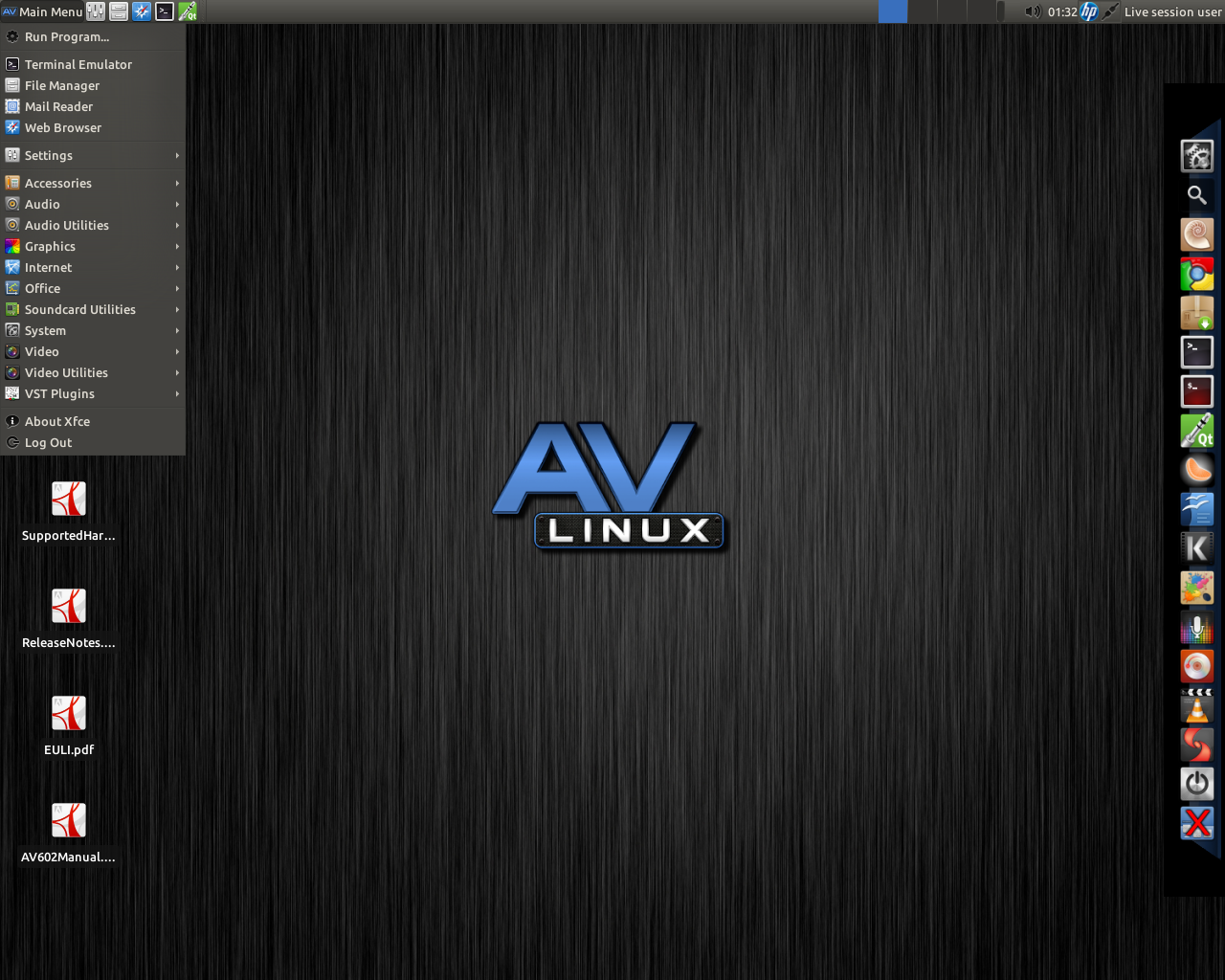
Task: Click the magnifier search icon in the dock
Action: pyautogui.click(x=1197, y=195)
